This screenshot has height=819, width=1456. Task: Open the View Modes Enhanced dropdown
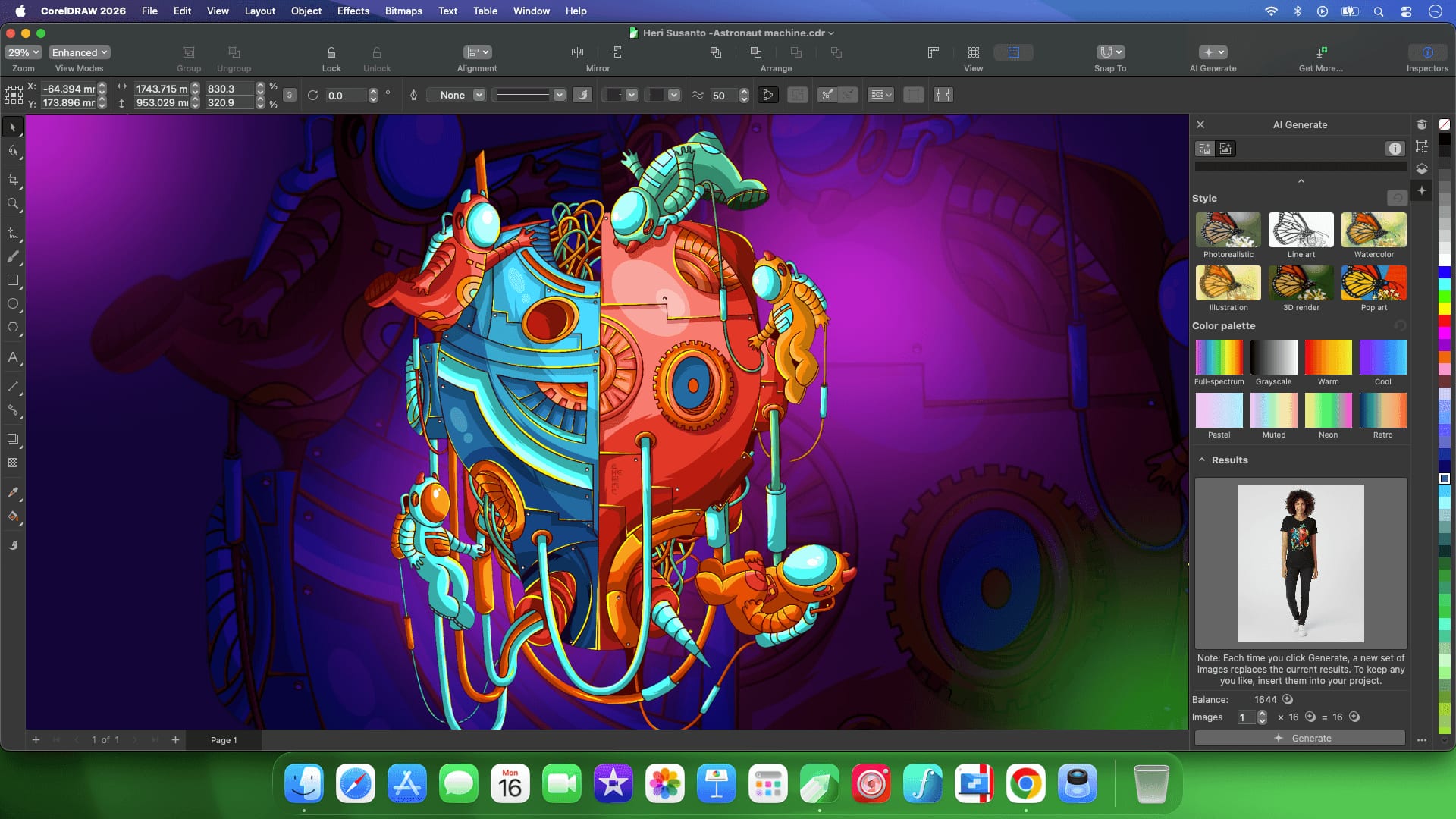click(79, 52)
